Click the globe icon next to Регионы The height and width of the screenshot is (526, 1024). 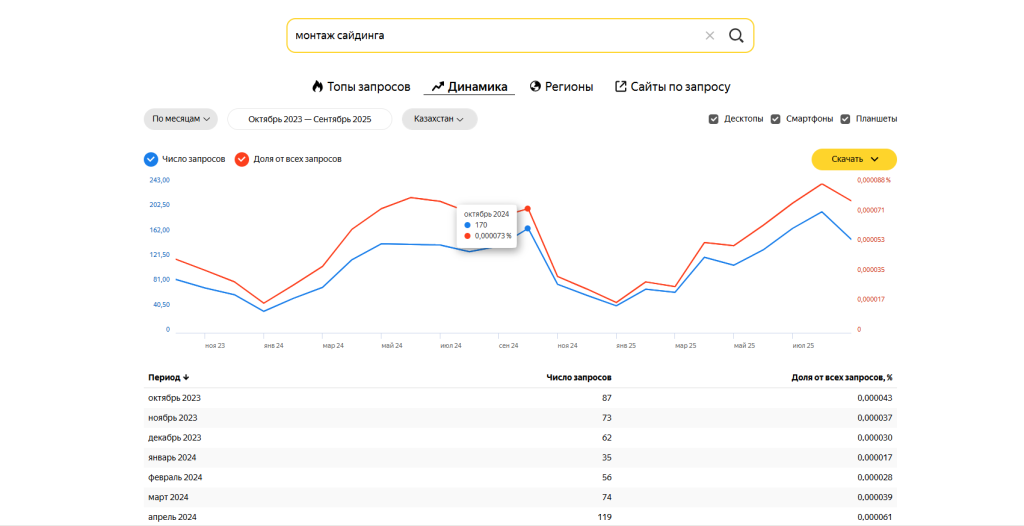pyautogui.click(x=535, y=87)
